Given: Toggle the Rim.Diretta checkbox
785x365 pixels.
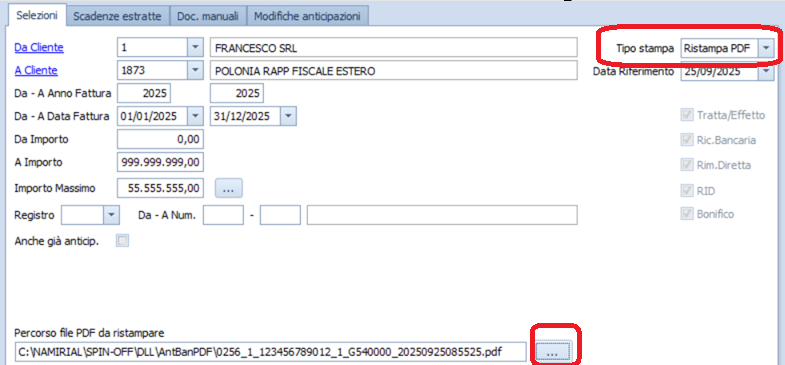Looking at the screenshot, I should pyautogui.click(x=686, y=165).
